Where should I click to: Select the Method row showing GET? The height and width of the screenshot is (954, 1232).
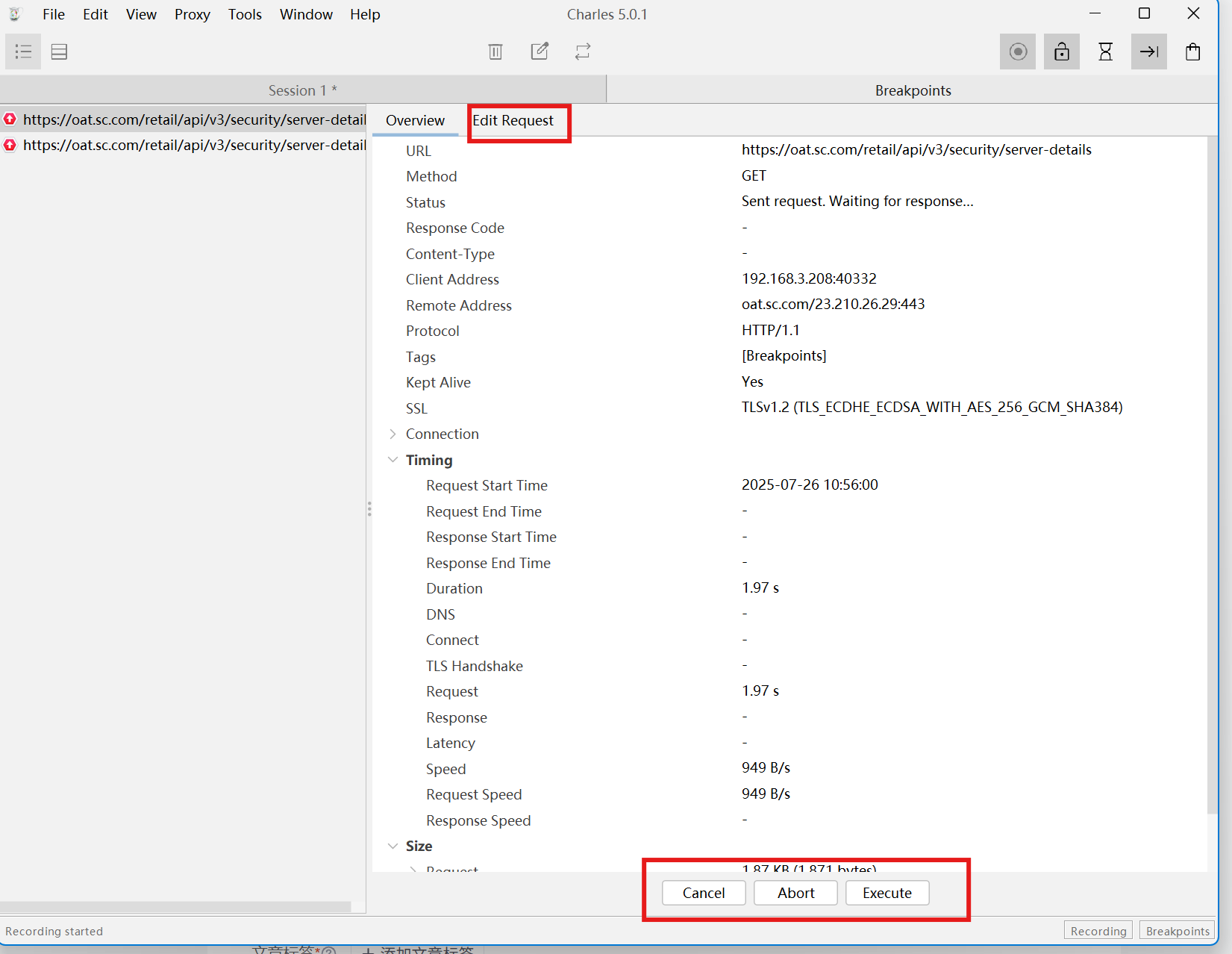(x=789, y=176)
